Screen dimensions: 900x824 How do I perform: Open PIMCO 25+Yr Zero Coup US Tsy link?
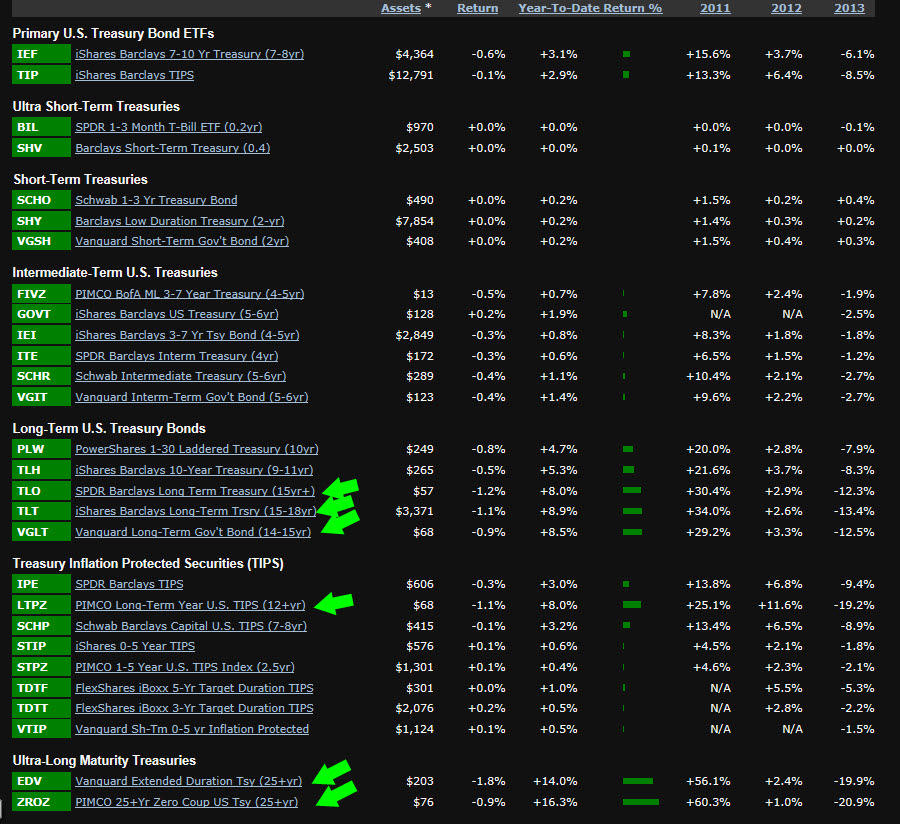click(186, 802)
